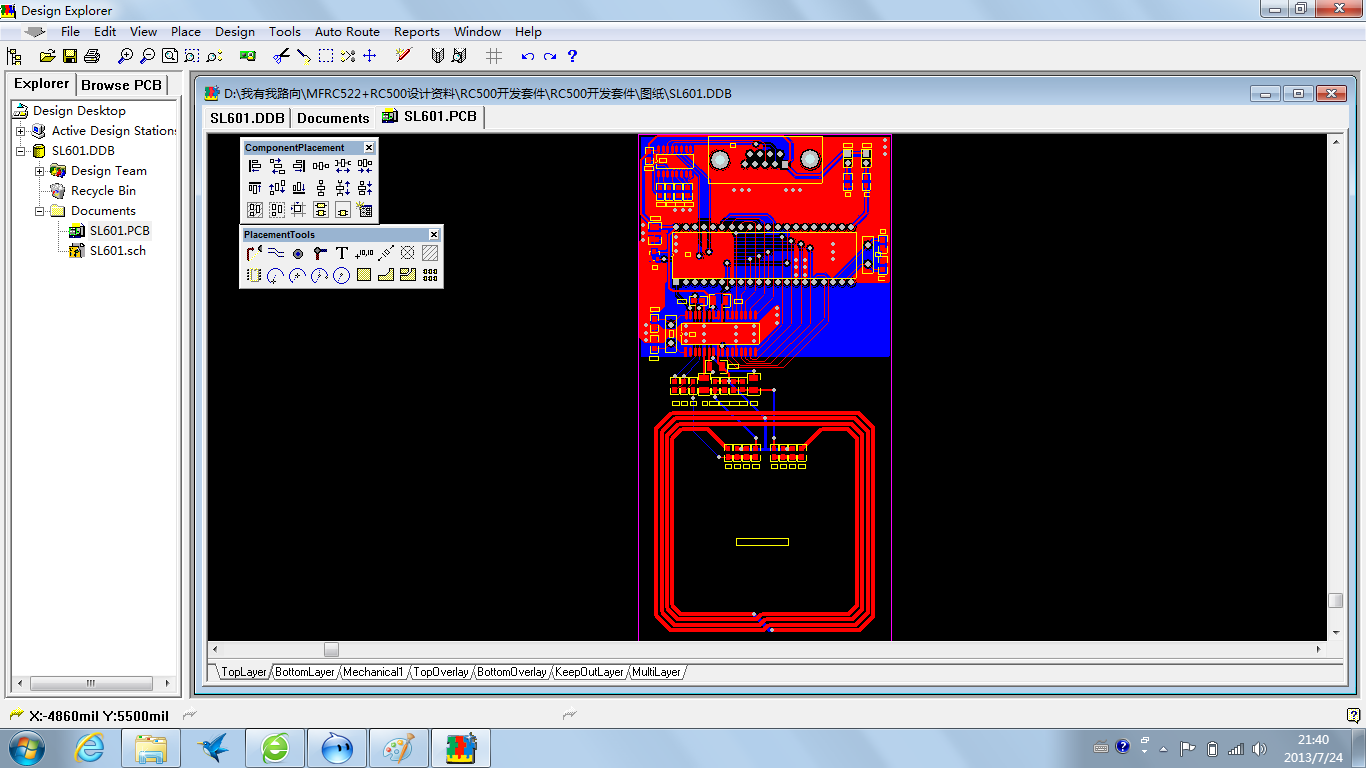Click the Open Document folder icon in toolbar
Viewport: 1366px width, 768px height.
(47, 56)
